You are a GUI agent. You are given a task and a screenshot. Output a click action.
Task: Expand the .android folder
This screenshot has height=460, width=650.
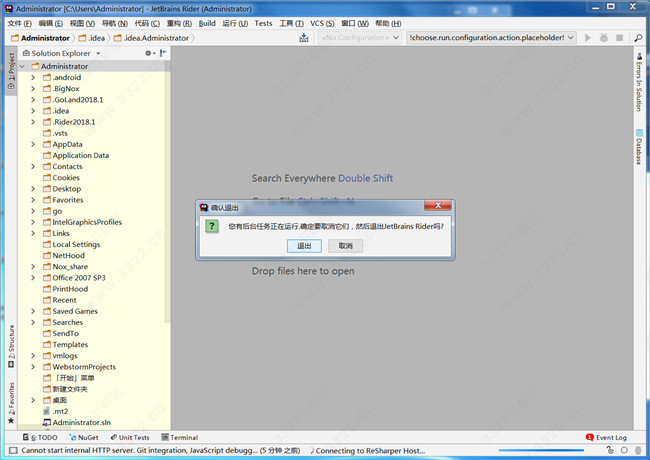(33, 77)
